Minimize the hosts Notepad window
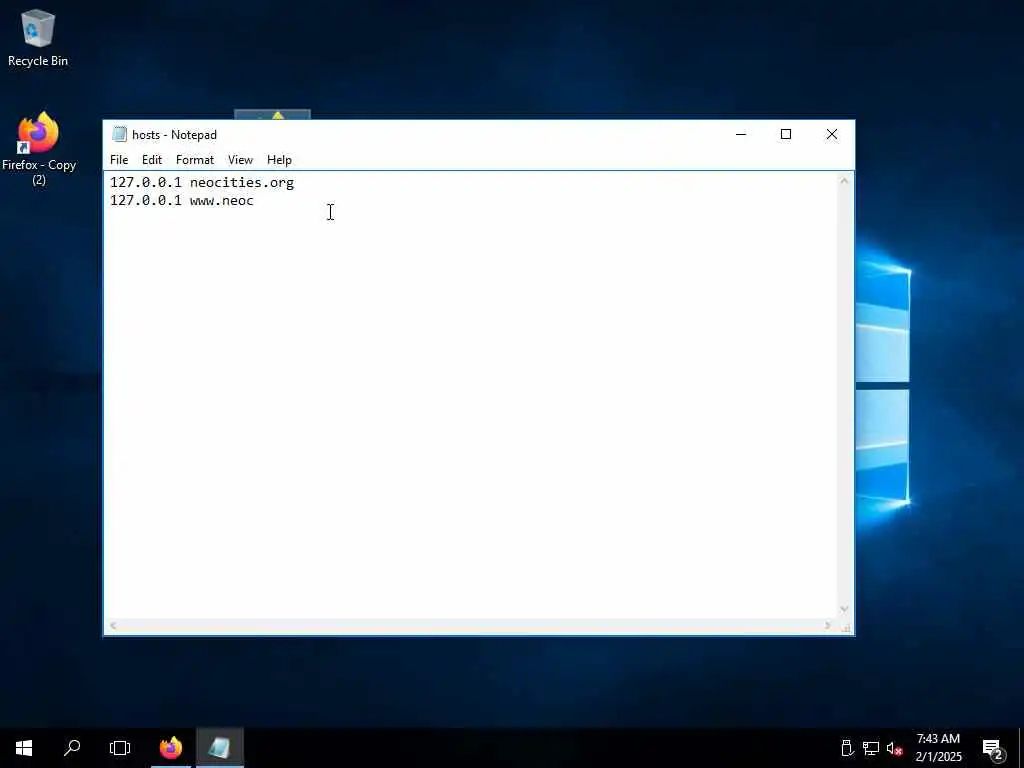The width and height of the screenshot is (1024, 768). tap(741, 135)
